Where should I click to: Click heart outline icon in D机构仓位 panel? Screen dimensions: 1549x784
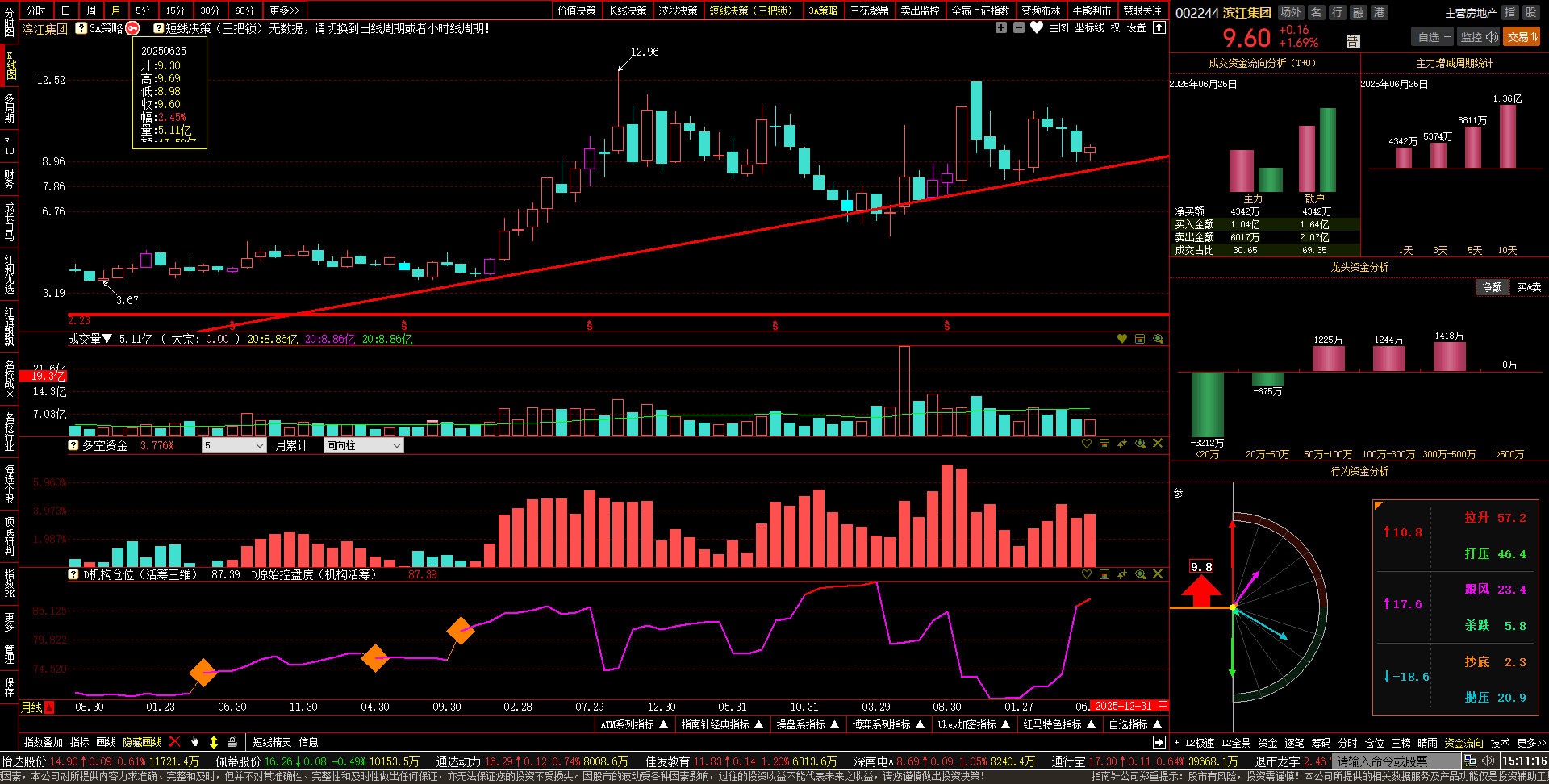click(1087, 574)
